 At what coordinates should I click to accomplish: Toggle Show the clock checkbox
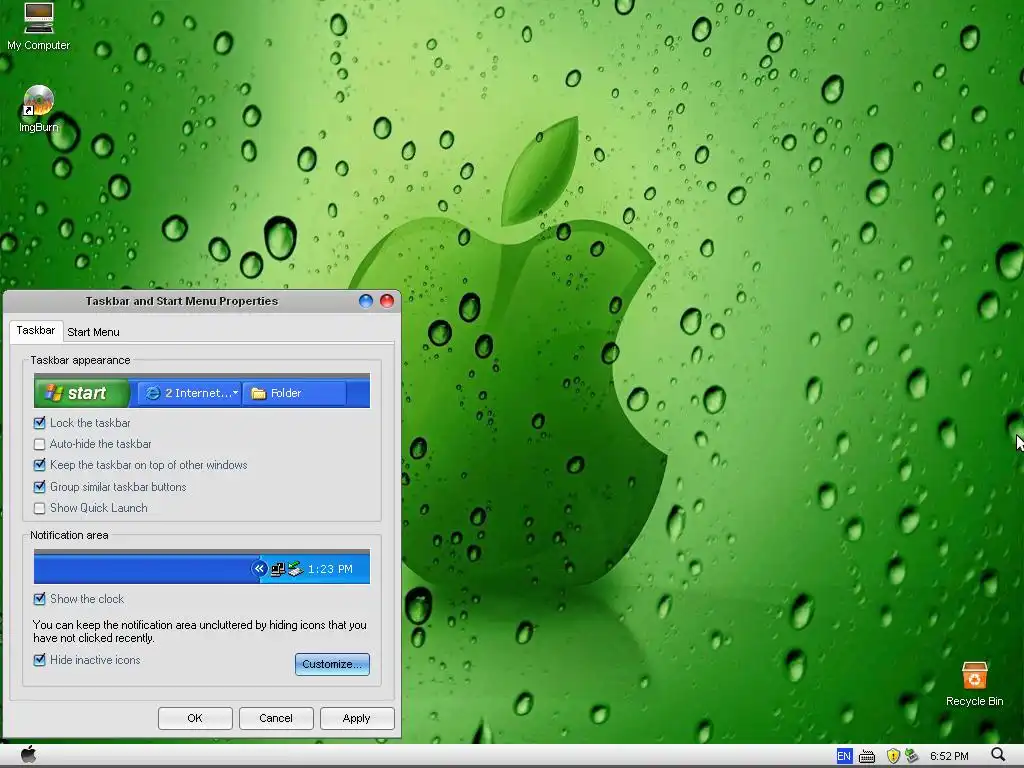pyautogui.click(x=40, y=599)
